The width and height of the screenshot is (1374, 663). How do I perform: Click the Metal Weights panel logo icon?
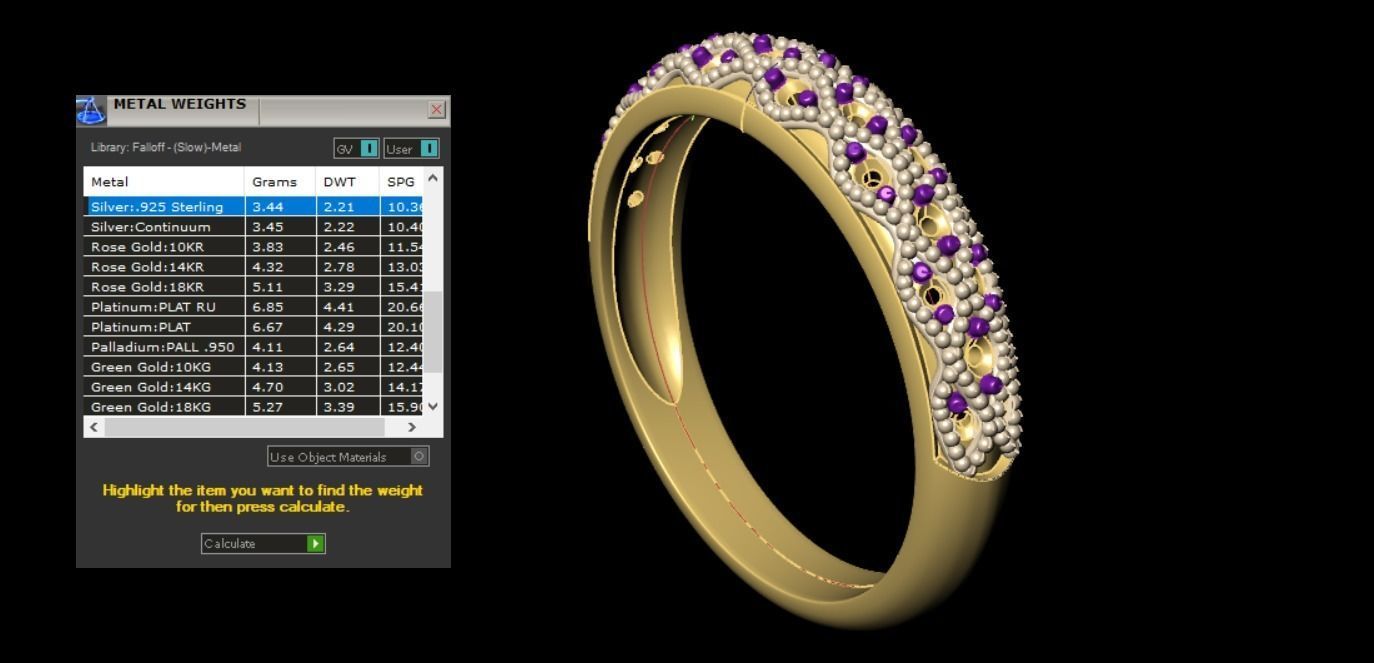pyautogui.click(x=91, y=111)
